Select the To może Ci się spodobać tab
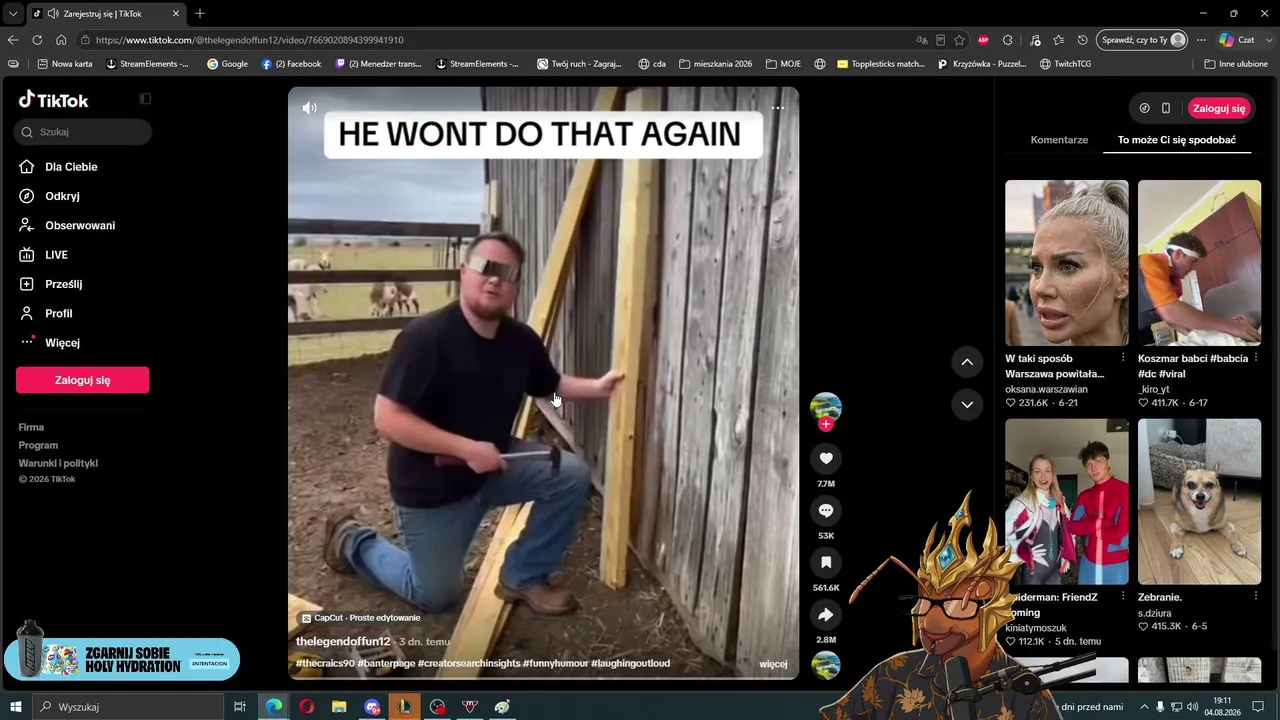Screen dimensions: 1280x720 (1177, 140)
